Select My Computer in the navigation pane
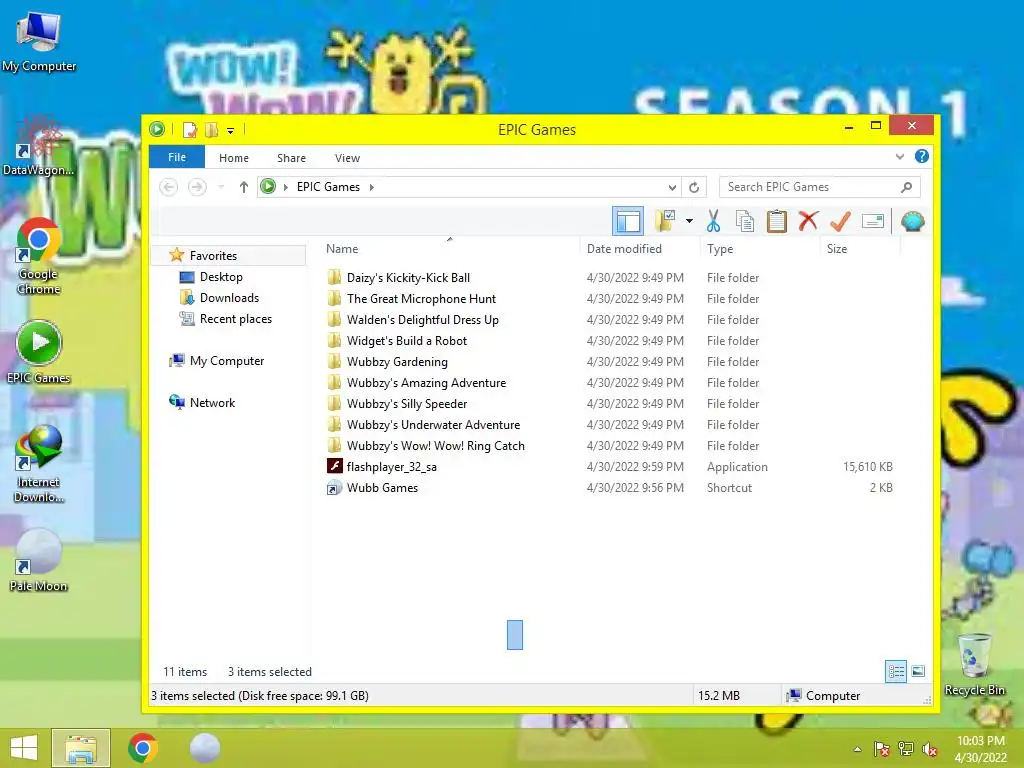The width and height of the screenshot is (1024, 768). [227, 360]
